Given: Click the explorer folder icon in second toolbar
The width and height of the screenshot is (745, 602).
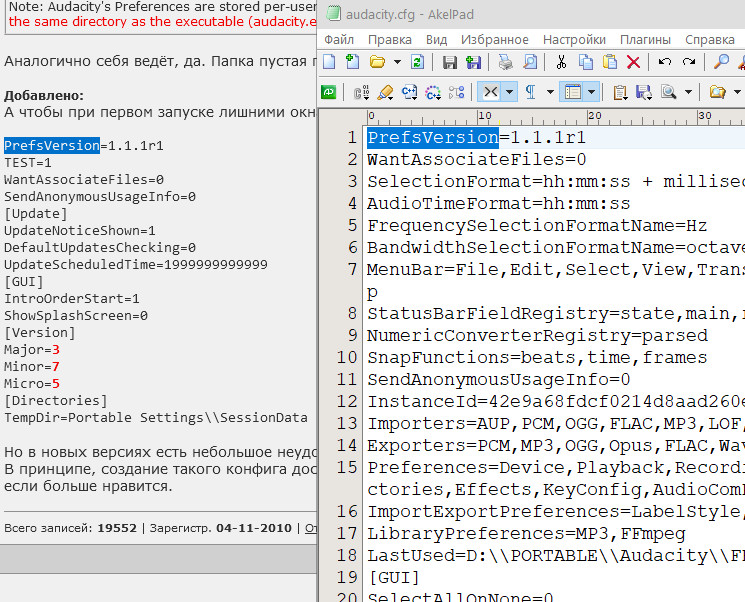Looking at the screenshot, I should (717, 92).
